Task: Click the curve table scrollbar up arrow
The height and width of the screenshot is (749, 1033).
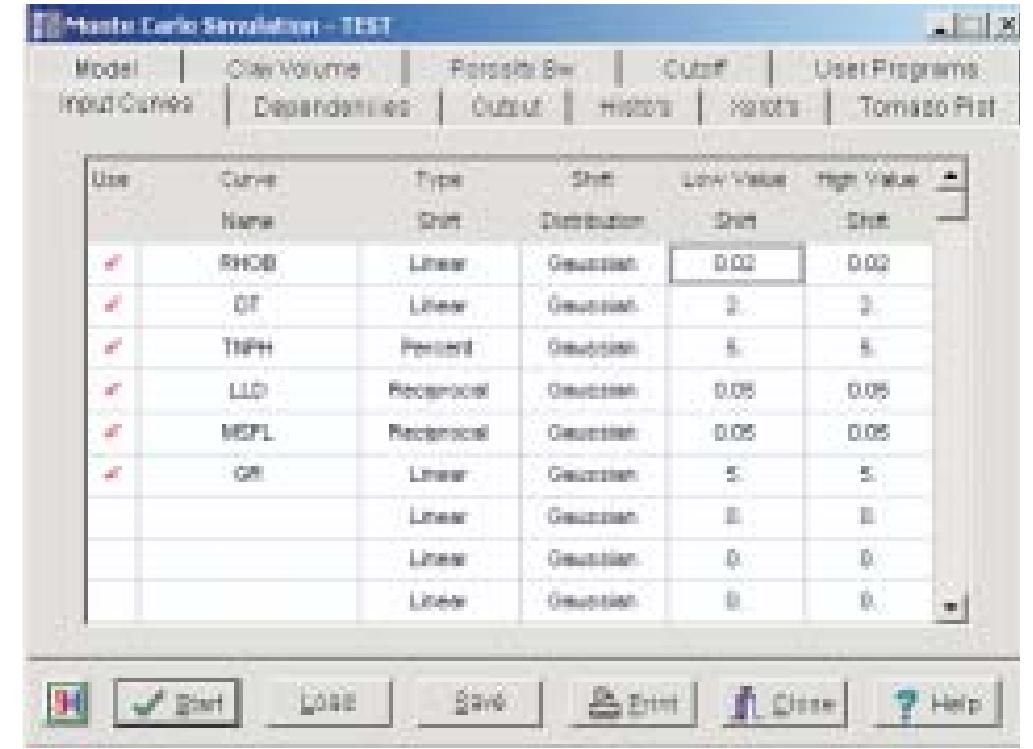Action: click(x=951, y=177)
